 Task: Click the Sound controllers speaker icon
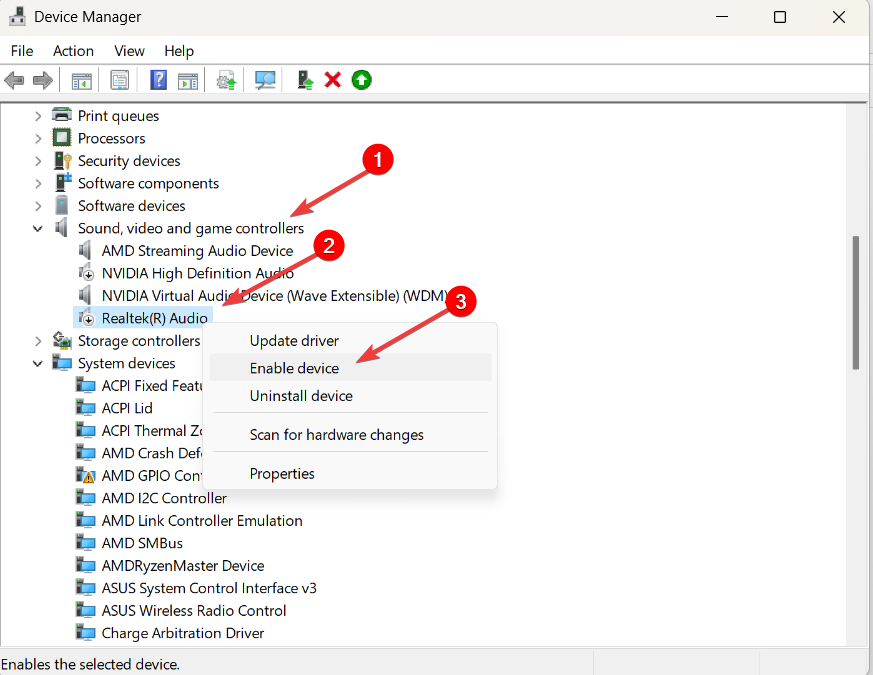(x=61, y=228)
